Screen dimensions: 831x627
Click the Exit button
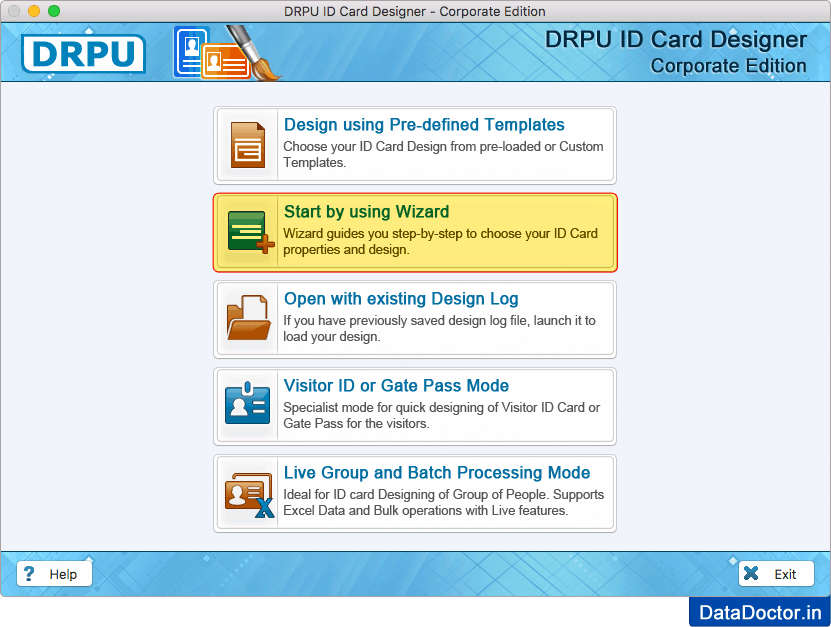click(x=776, y=573)
